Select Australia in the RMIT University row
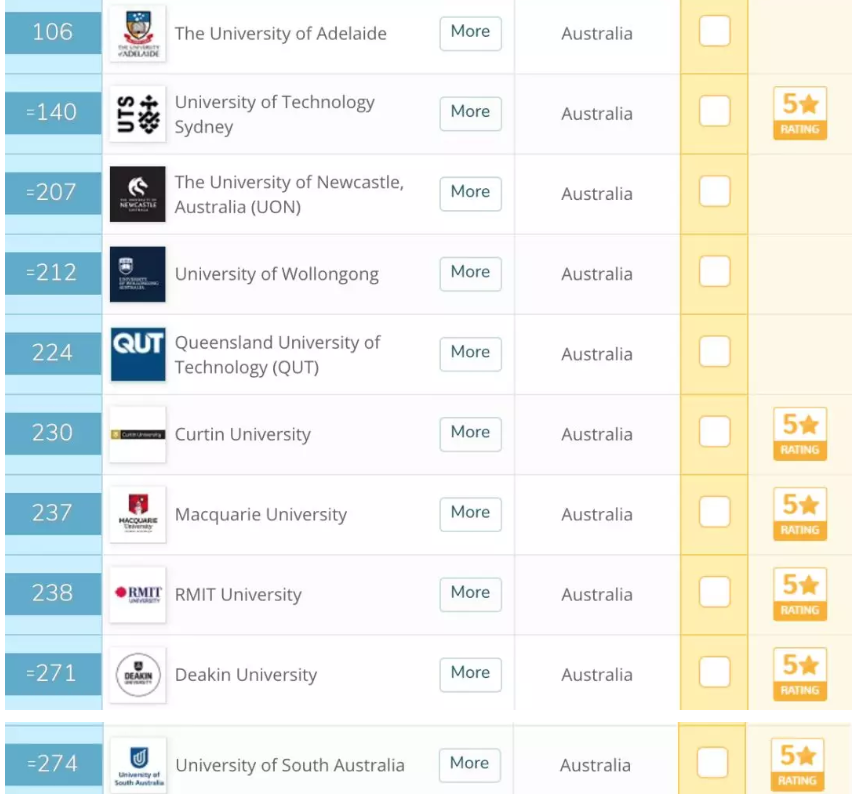 597,595
